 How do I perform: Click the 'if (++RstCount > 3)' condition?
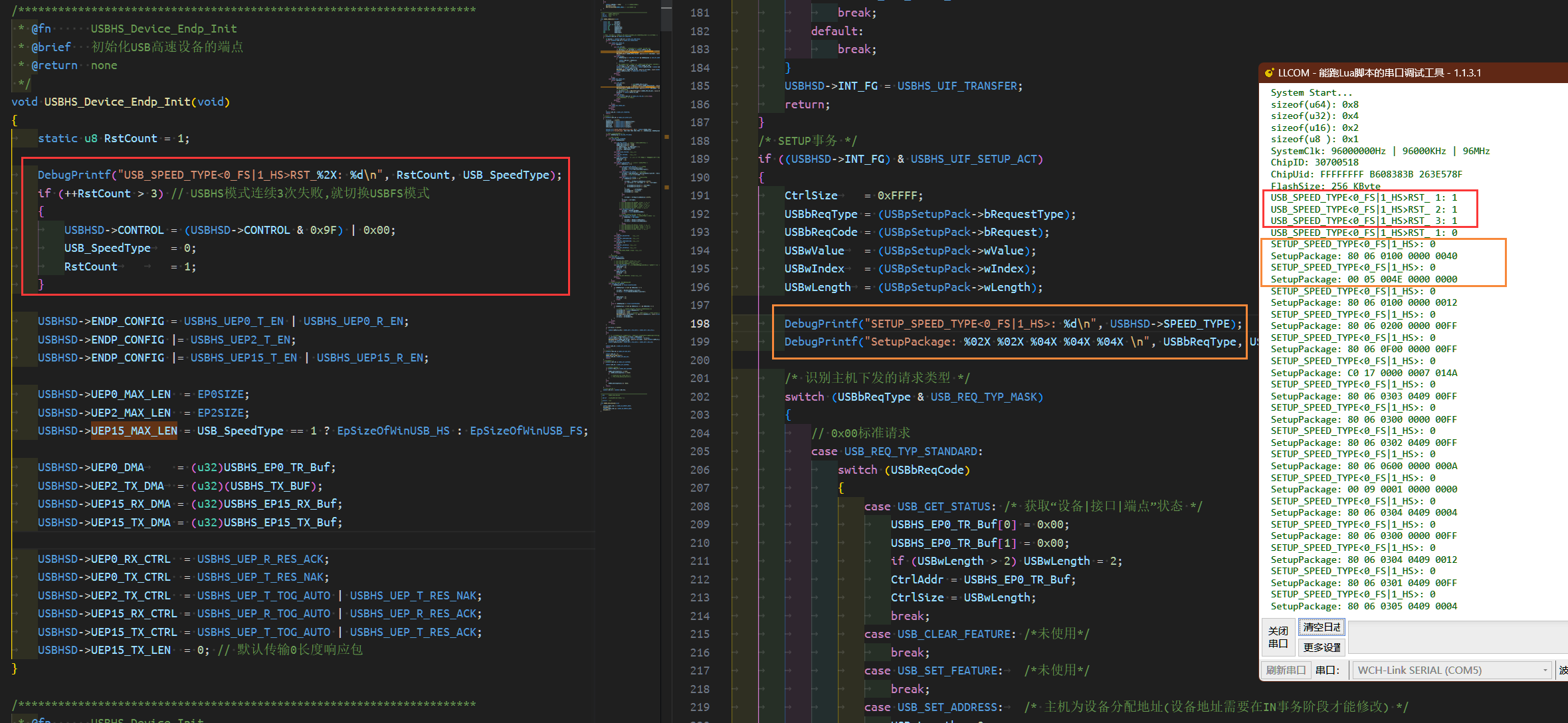(x=100, y=193)
